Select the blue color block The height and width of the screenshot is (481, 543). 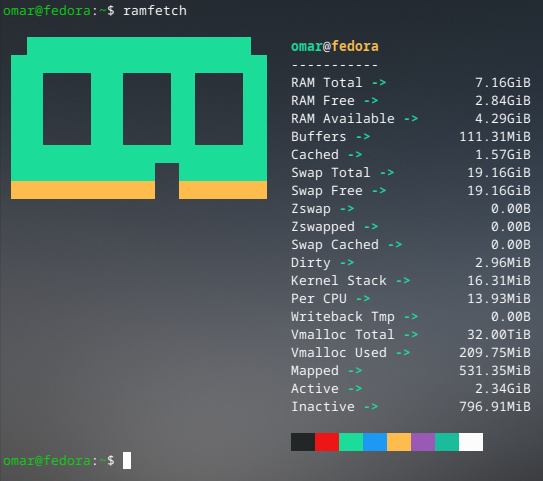375,442
